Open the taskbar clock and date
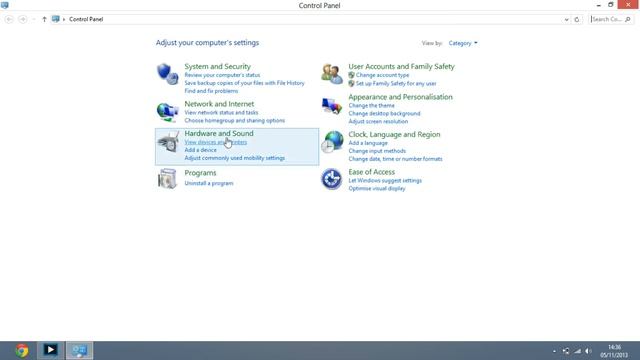The image size is (640, 360). [614, 351]
